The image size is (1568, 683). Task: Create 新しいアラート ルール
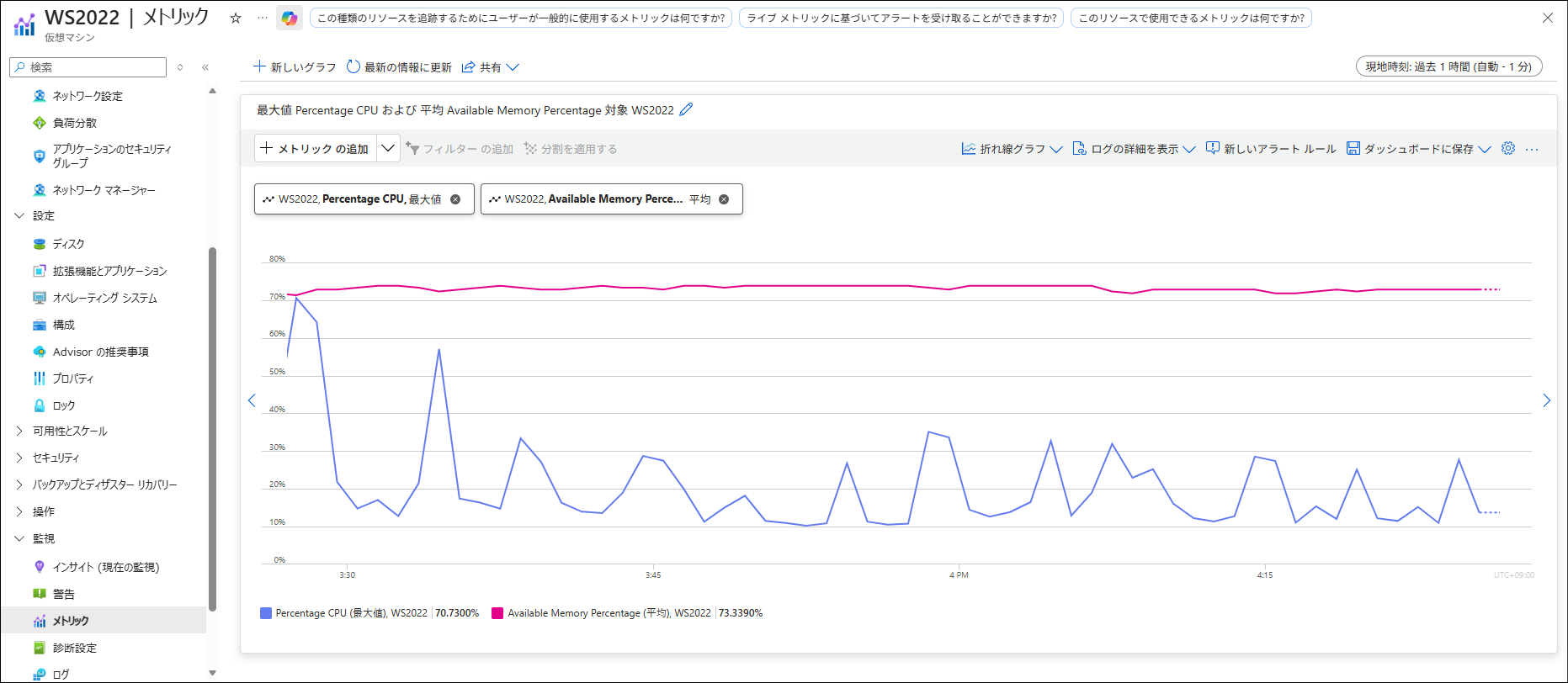1271,149
